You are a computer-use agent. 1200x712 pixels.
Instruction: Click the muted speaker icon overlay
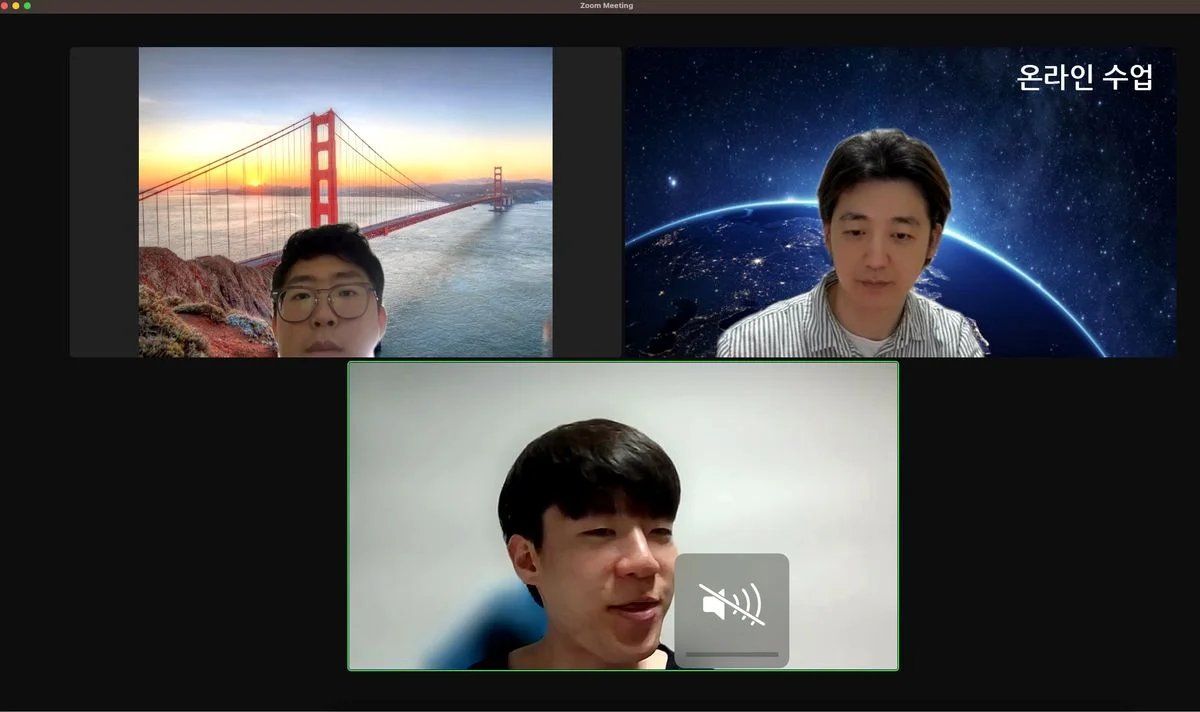(731, 603)
